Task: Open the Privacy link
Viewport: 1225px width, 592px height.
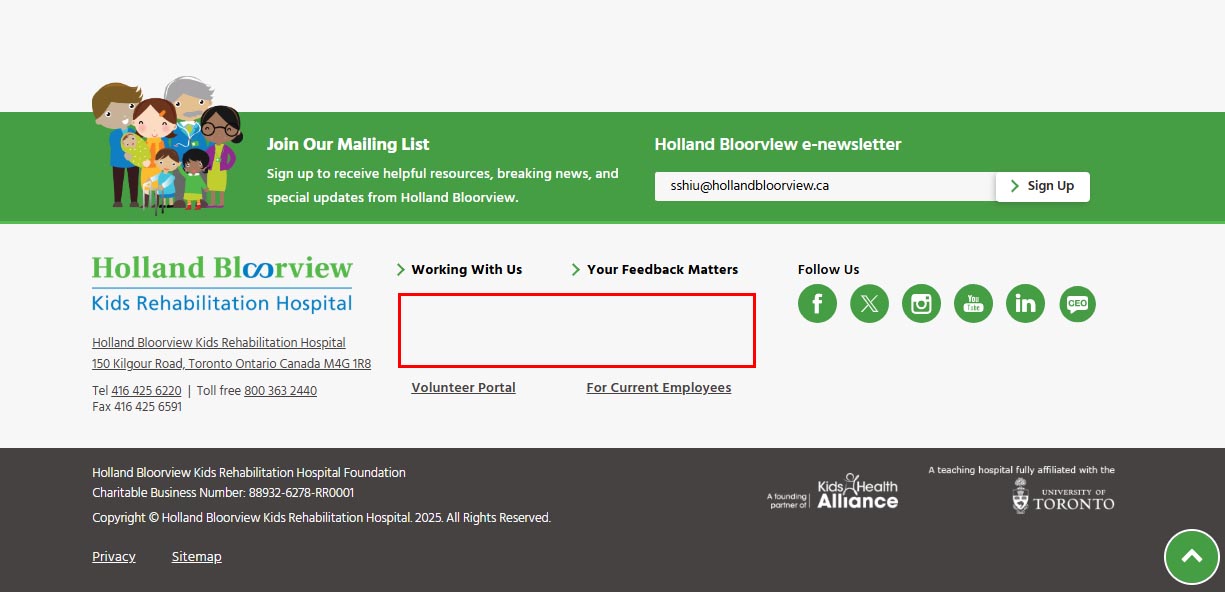Action: pos(113,557)
